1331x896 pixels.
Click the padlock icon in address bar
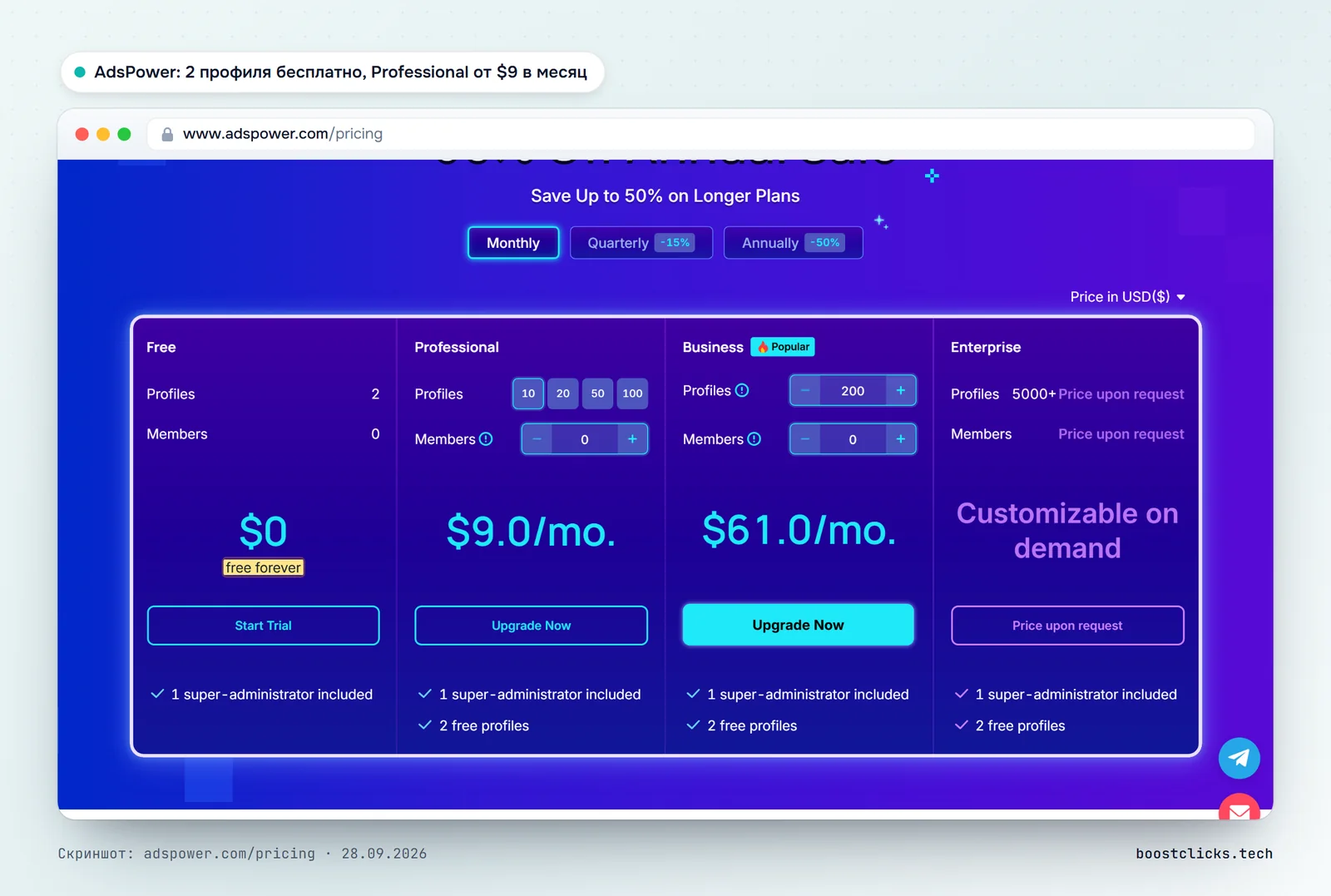pos(167,134)
